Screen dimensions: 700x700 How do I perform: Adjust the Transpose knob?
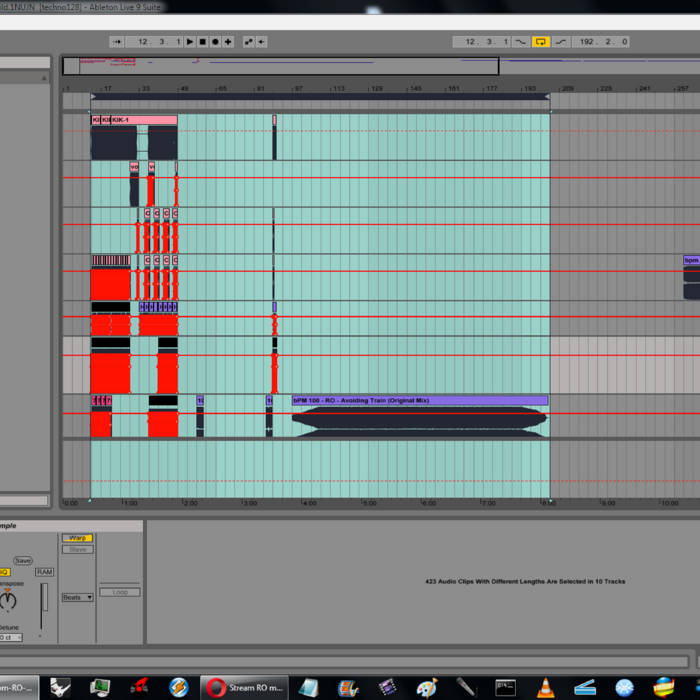(x=8, y=601)
